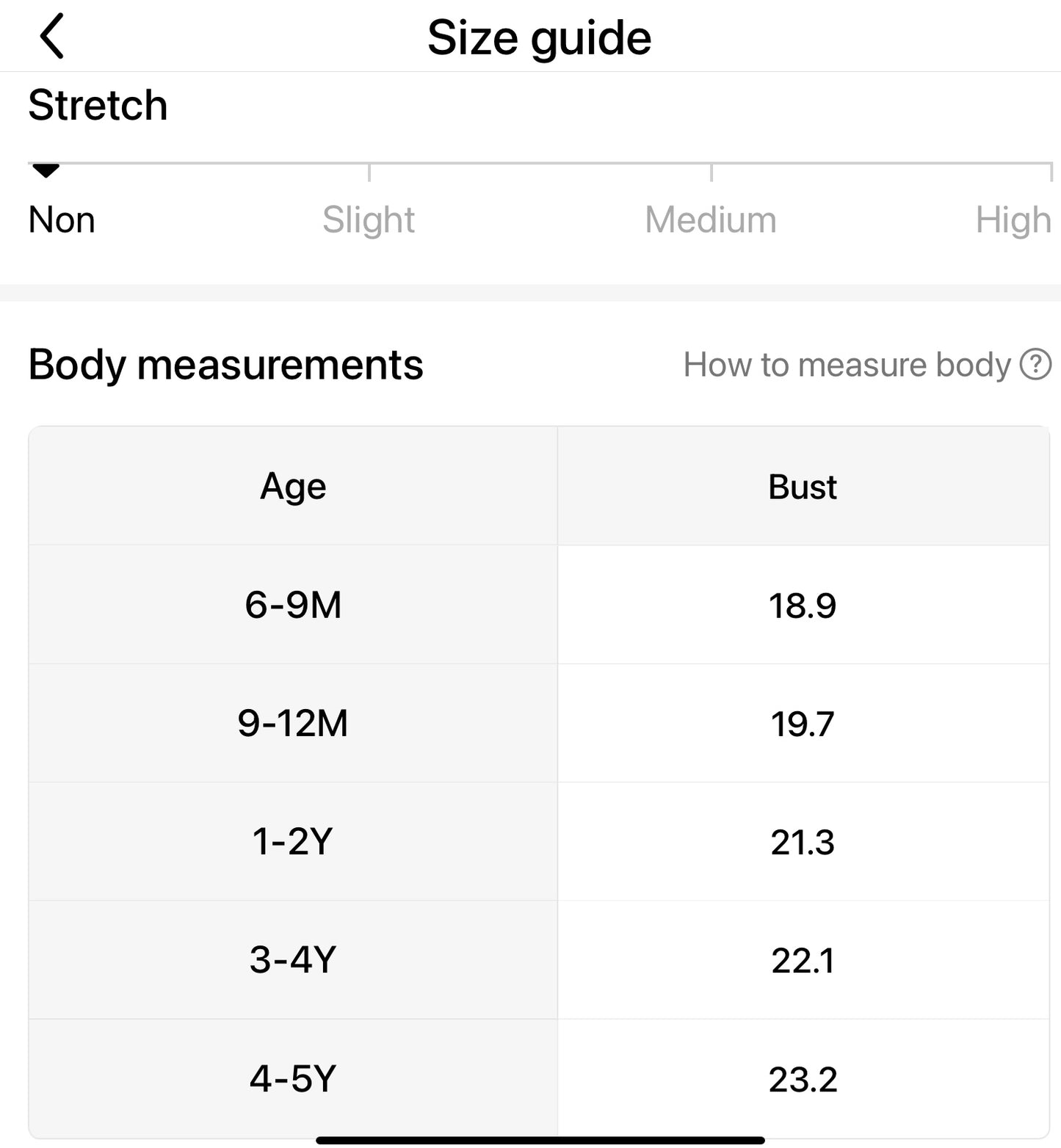Click the black stretch indicator triangle
The width and height of the screenshot is (1061, 1148).
46,171
